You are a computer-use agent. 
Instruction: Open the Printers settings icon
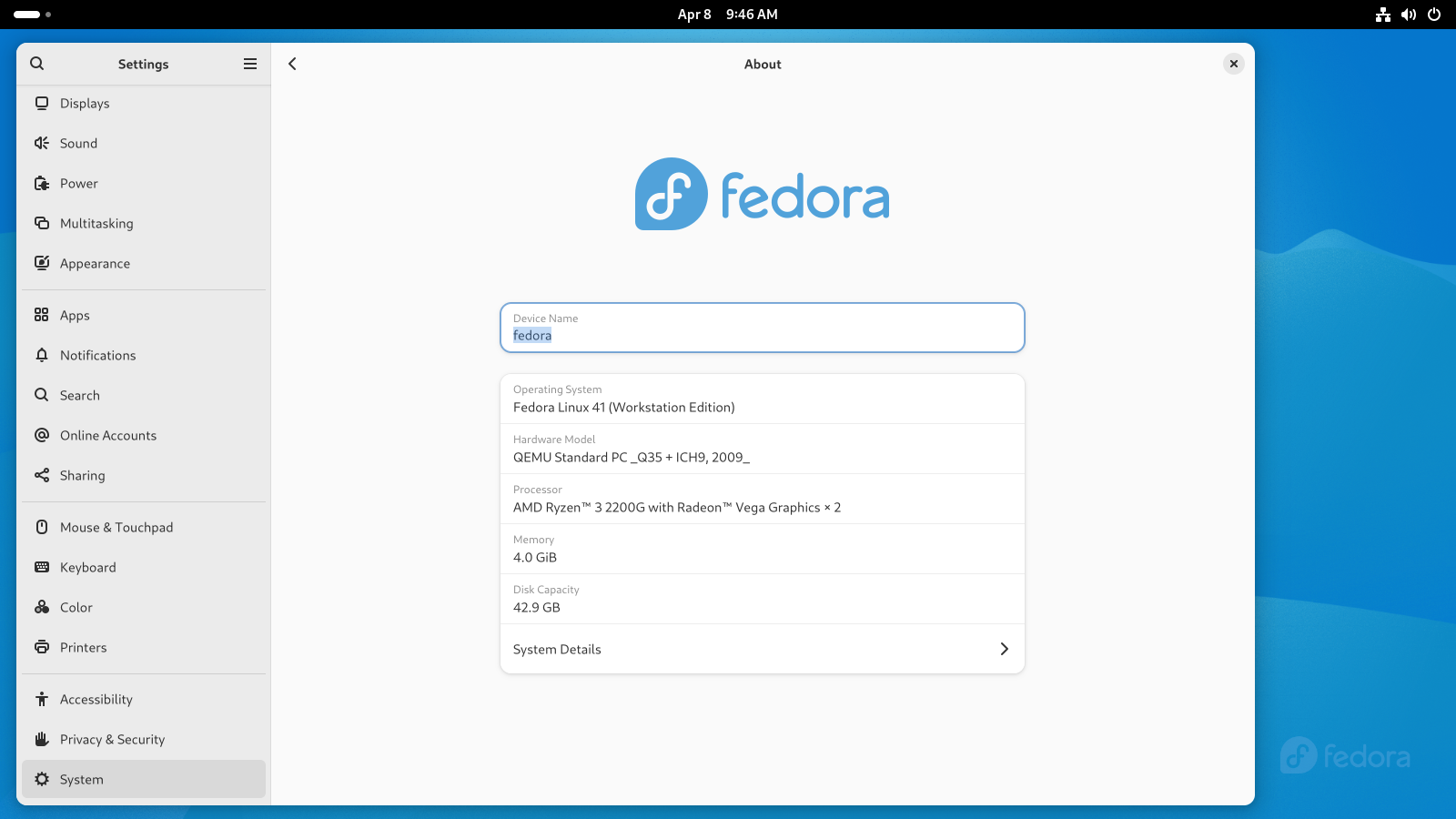coord(42,647)
